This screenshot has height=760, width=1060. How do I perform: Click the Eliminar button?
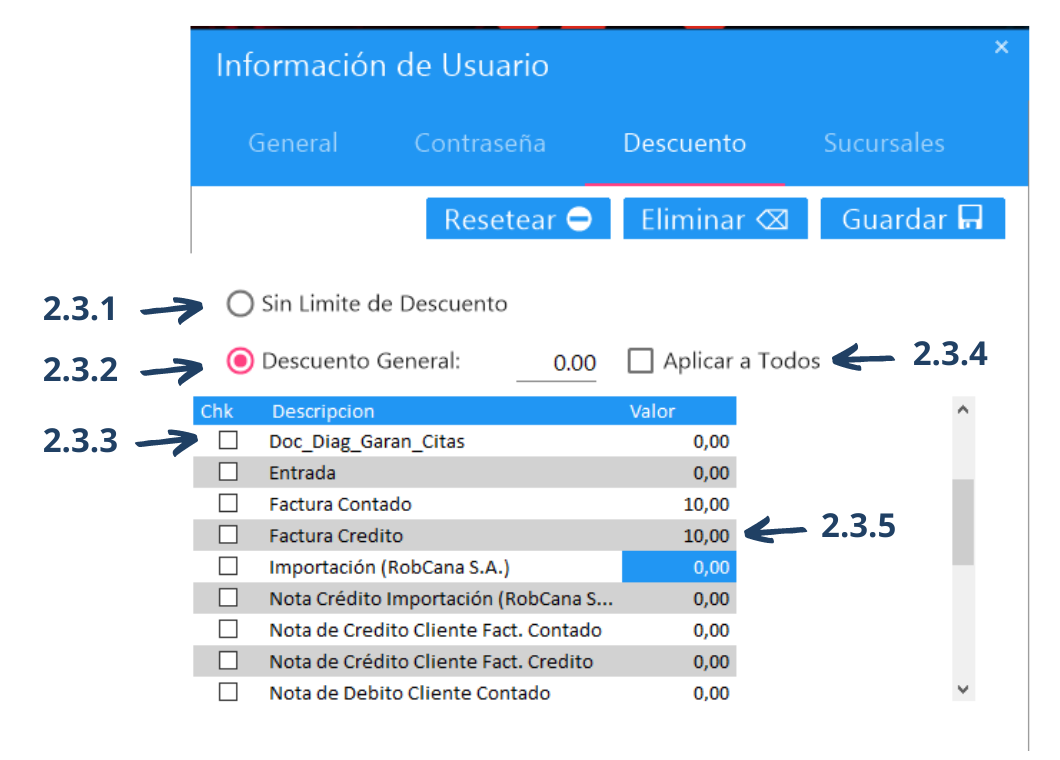click(x=715, y=219)
